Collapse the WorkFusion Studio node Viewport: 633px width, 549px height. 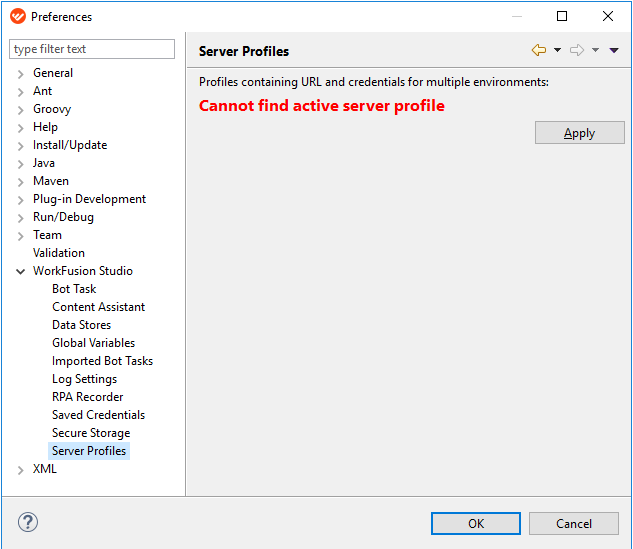pos(21,272)
